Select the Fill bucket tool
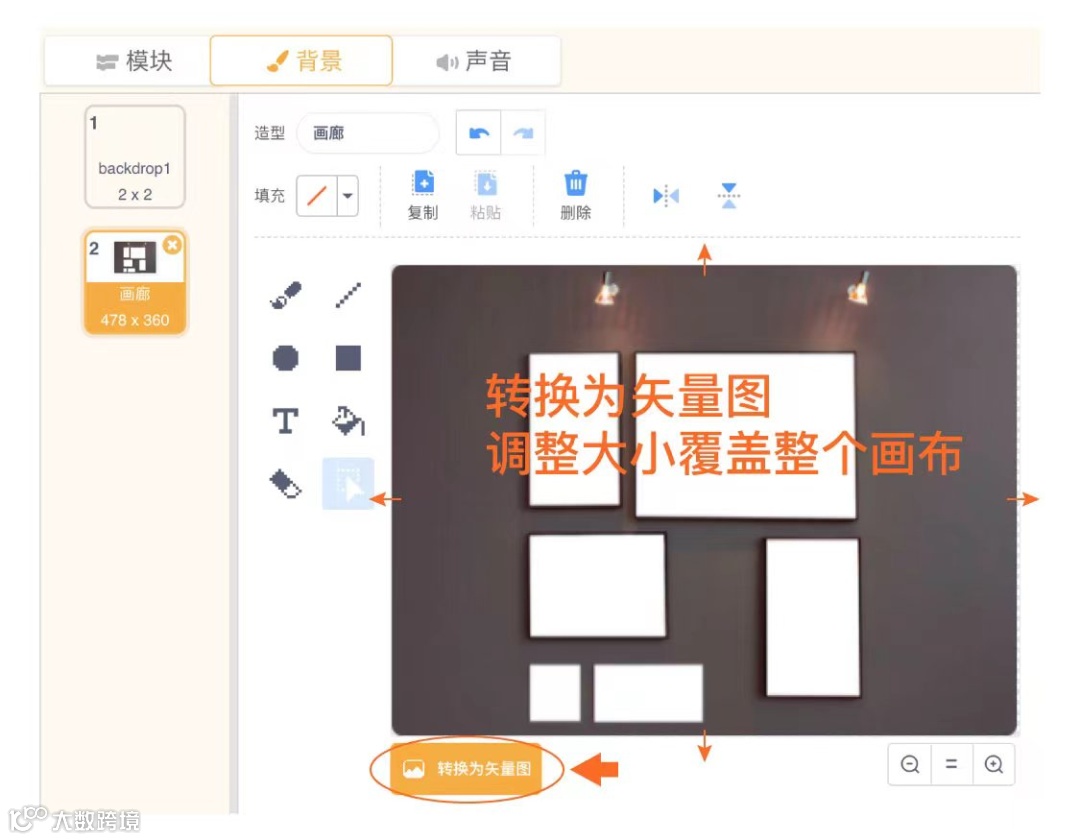This screenshot has width=1080, height=840. click(349, 421)
